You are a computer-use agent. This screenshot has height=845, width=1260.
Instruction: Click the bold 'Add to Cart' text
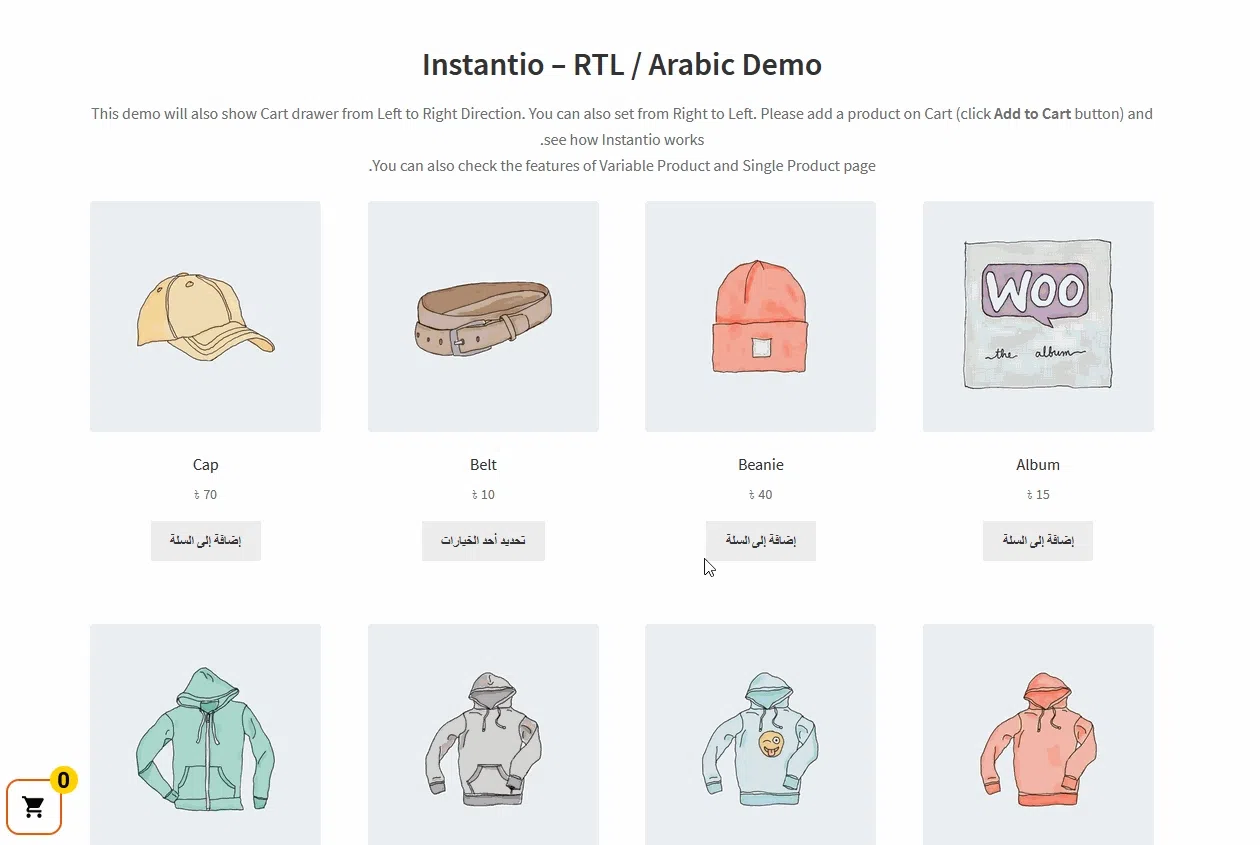click(1032, 114)
